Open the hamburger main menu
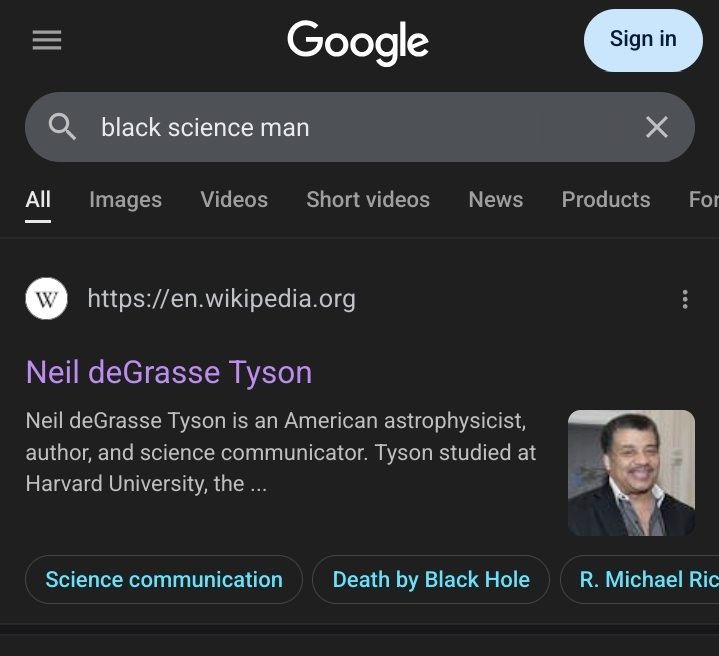 (x=47, y=40)
